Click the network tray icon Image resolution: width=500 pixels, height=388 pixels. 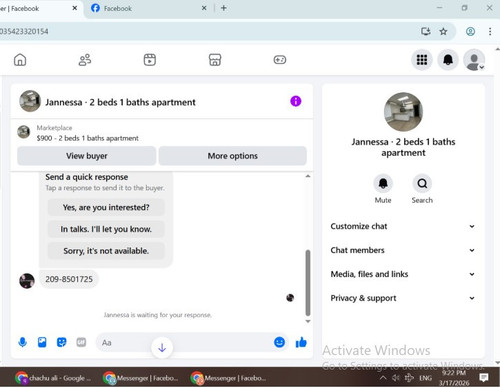[409, 378]
